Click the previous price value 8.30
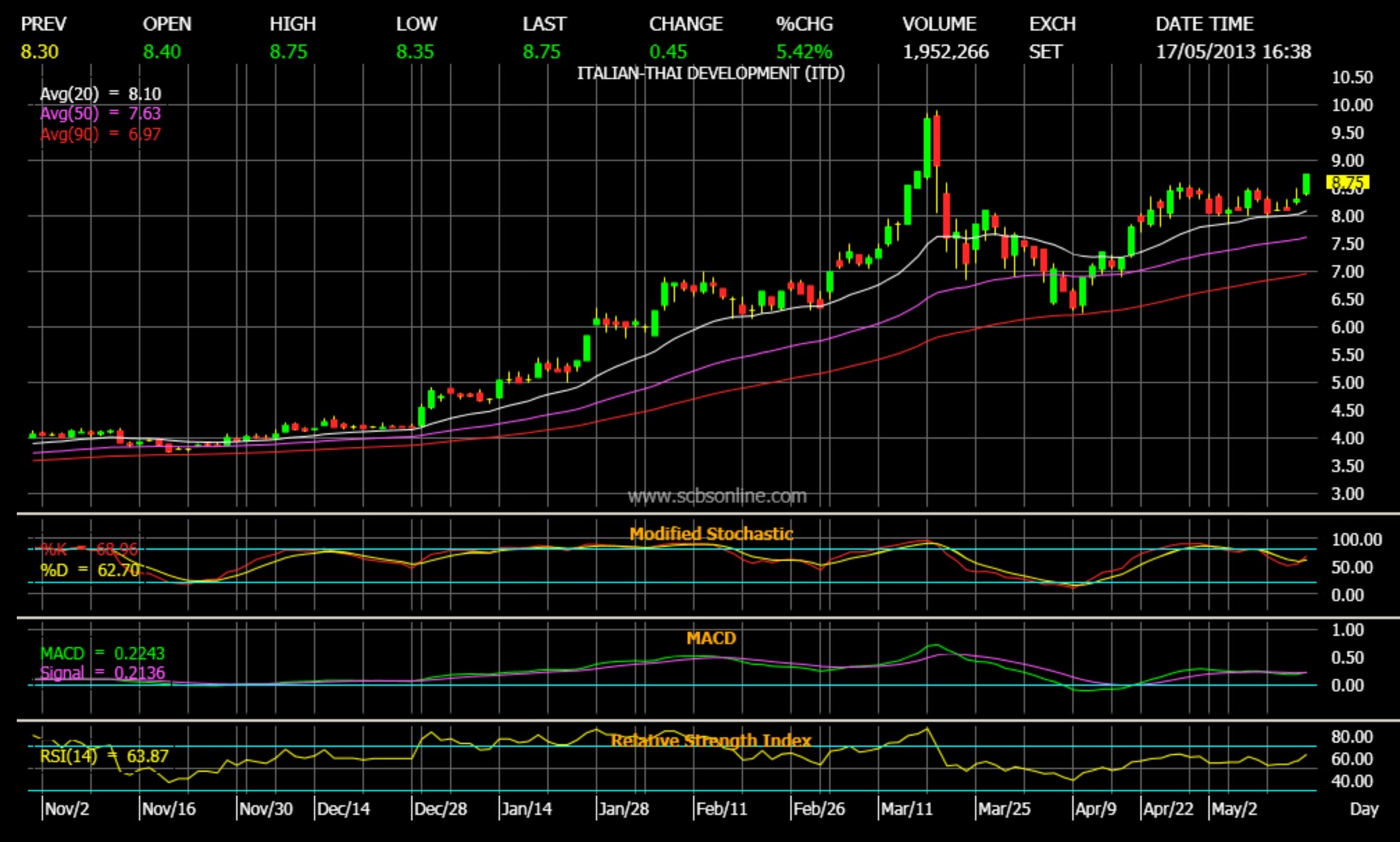 click(40, 51)
